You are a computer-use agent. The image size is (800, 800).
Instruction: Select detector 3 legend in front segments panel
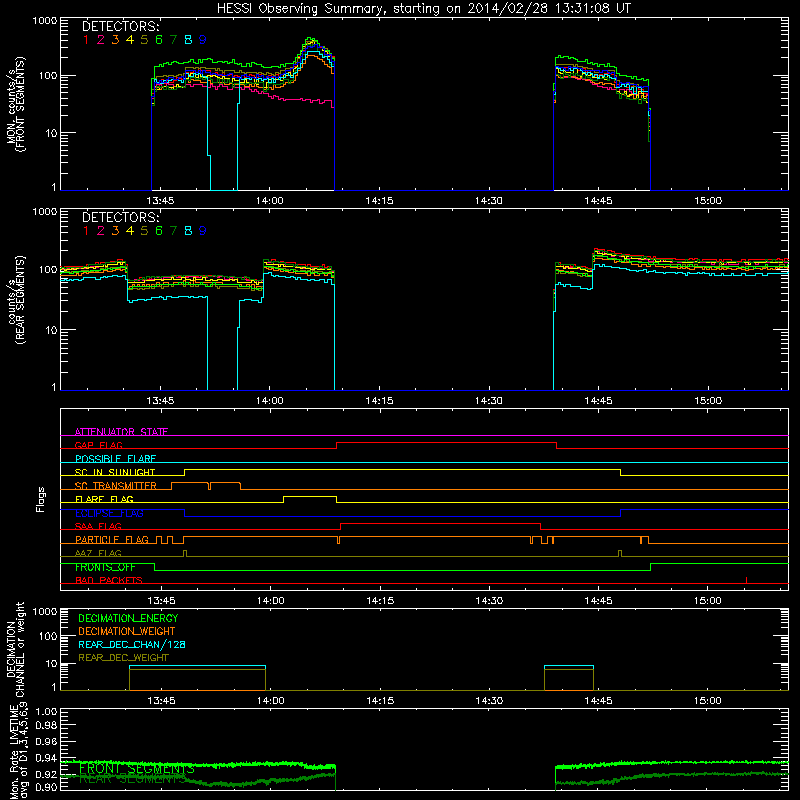pos(115,40)
